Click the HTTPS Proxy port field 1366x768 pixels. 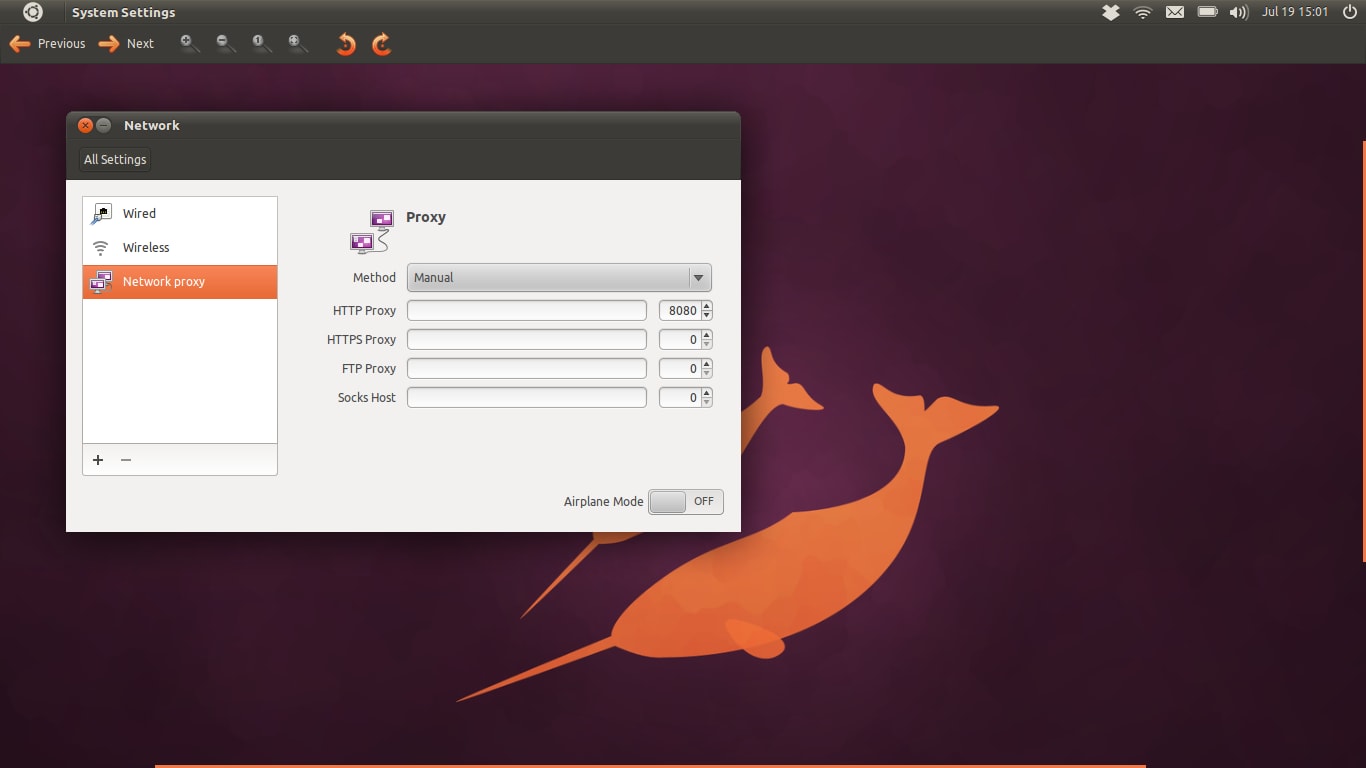(x=680, y=340)
